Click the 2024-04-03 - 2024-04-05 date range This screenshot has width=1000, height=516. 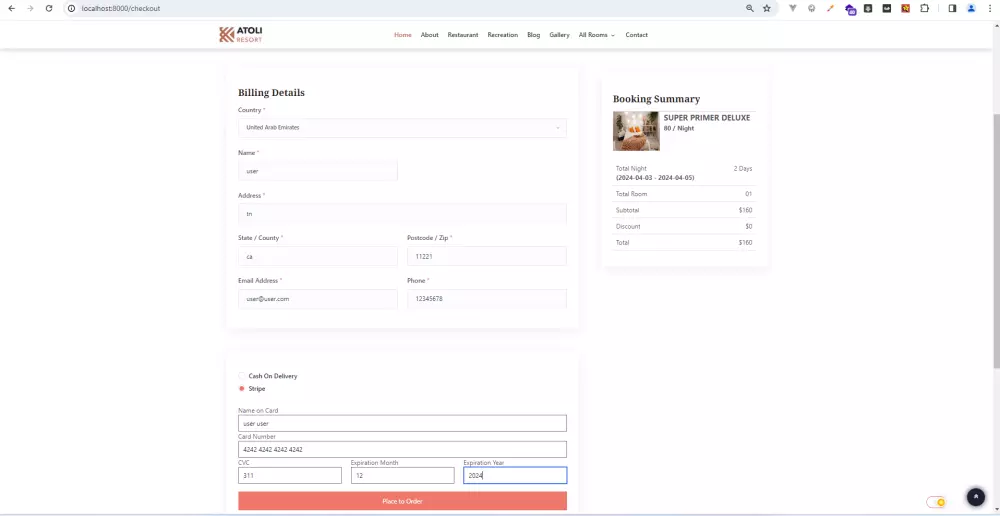point(655,178)
